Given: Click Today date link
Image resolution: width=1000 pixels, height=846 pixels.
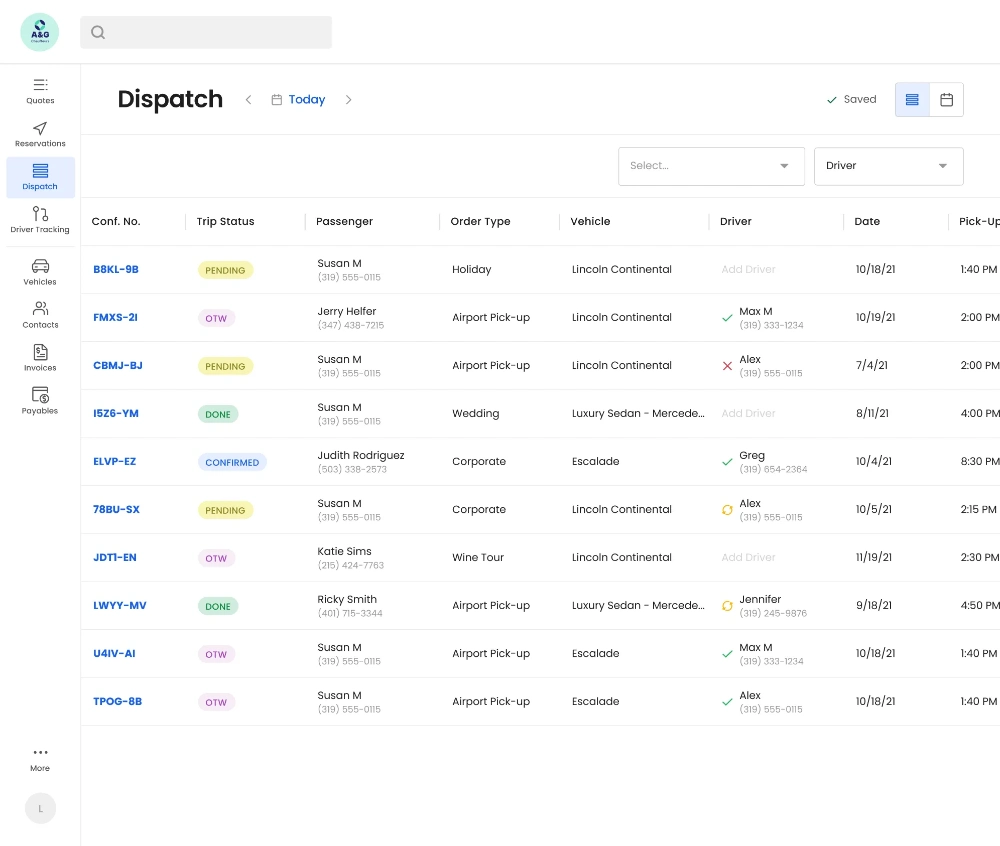Looking at the screenshot, I should point(307,99).
